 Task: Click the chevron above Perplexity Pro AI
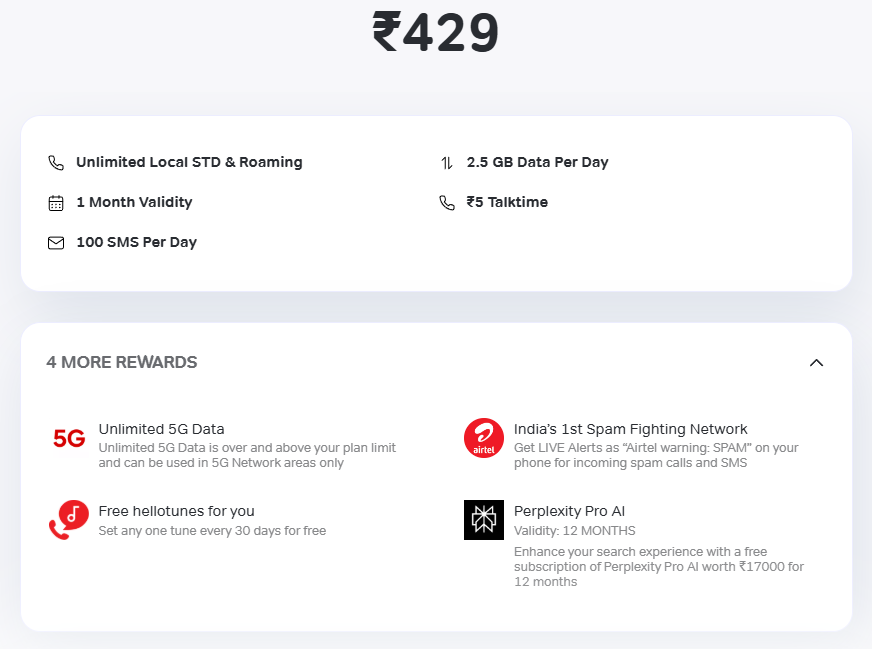coord(816,362)
